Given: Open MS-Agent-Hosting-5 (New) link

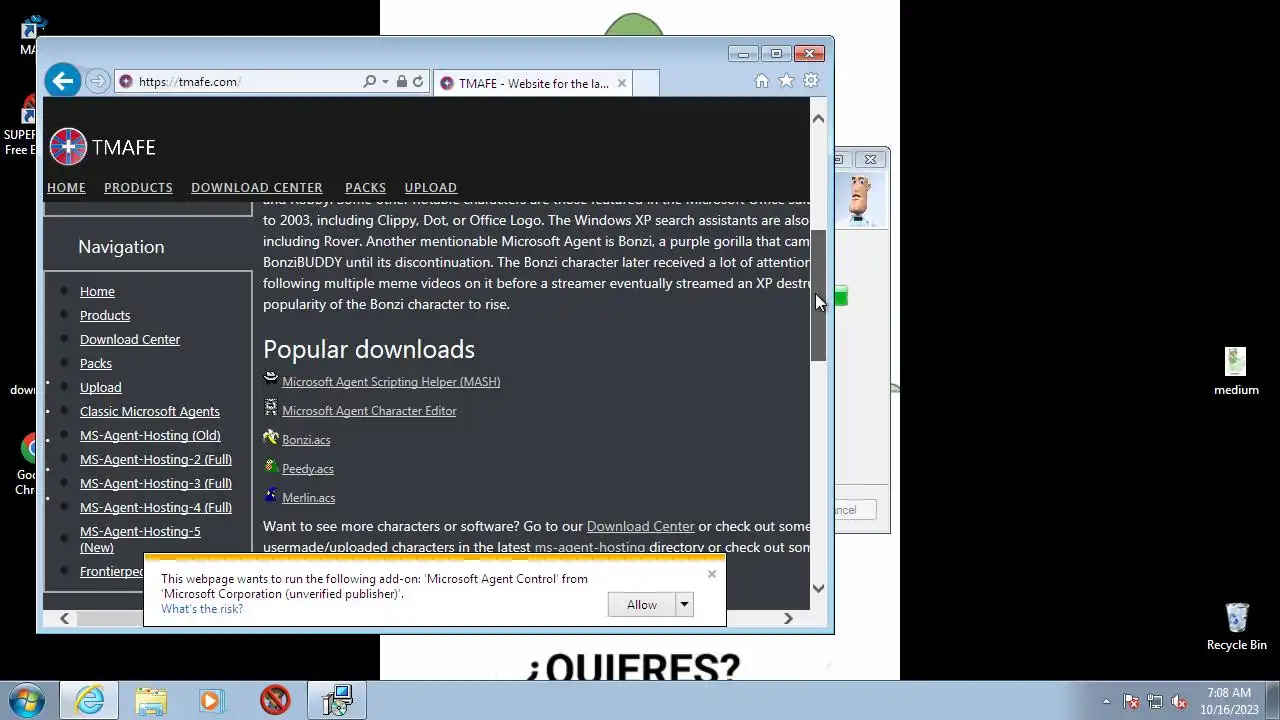Looking at the screenshot, I should [140, 539].
